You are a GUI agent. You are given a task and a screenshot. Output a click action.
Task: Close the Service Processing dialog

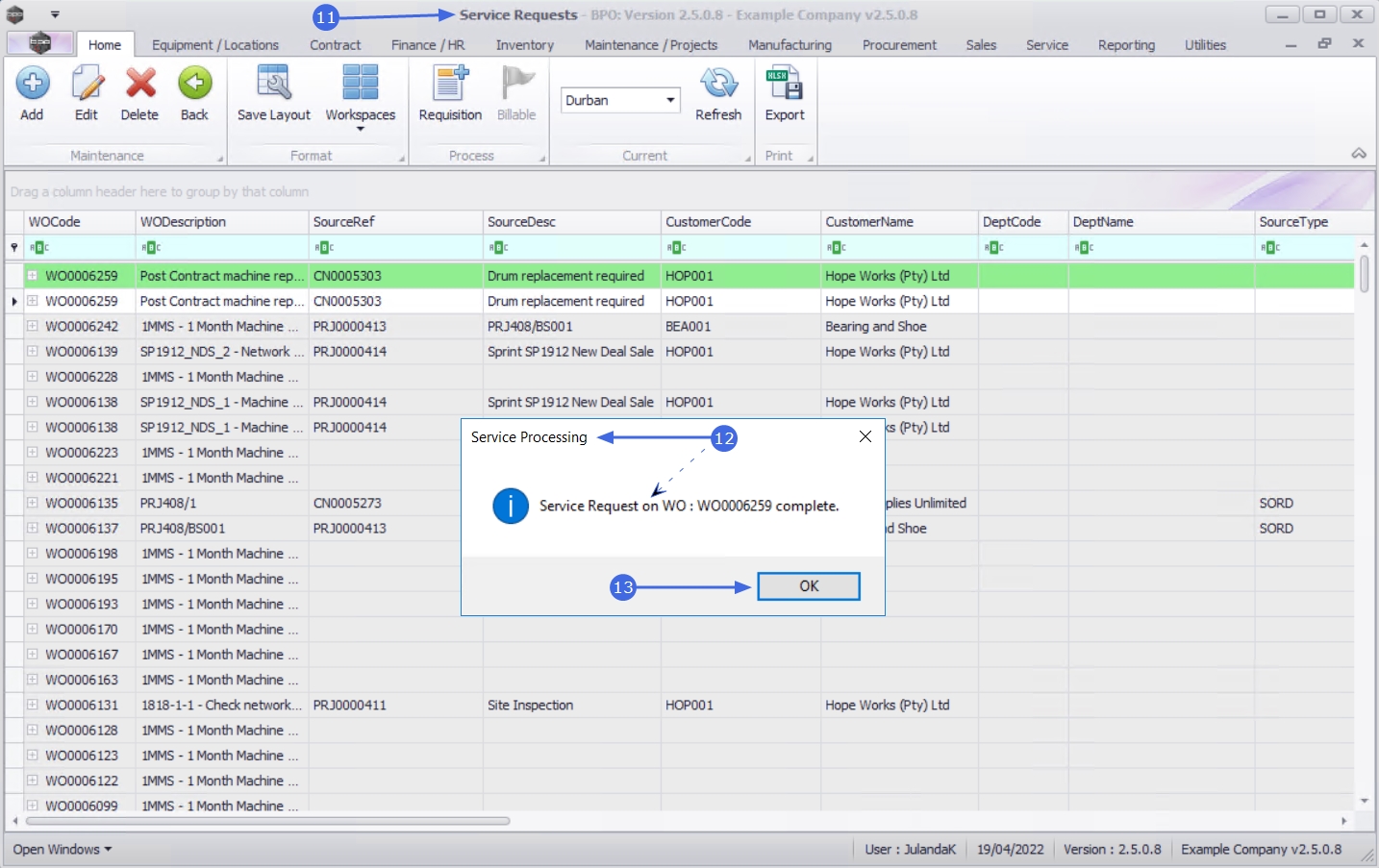point(865,436)
